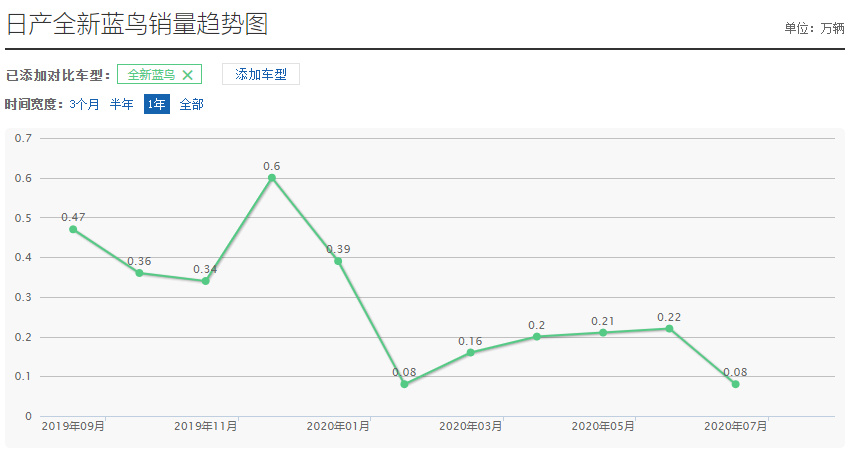The height and width of the screenshot is (460, 854).
Task: Switch time width to 半年
Action: click(x=121, y=104)
